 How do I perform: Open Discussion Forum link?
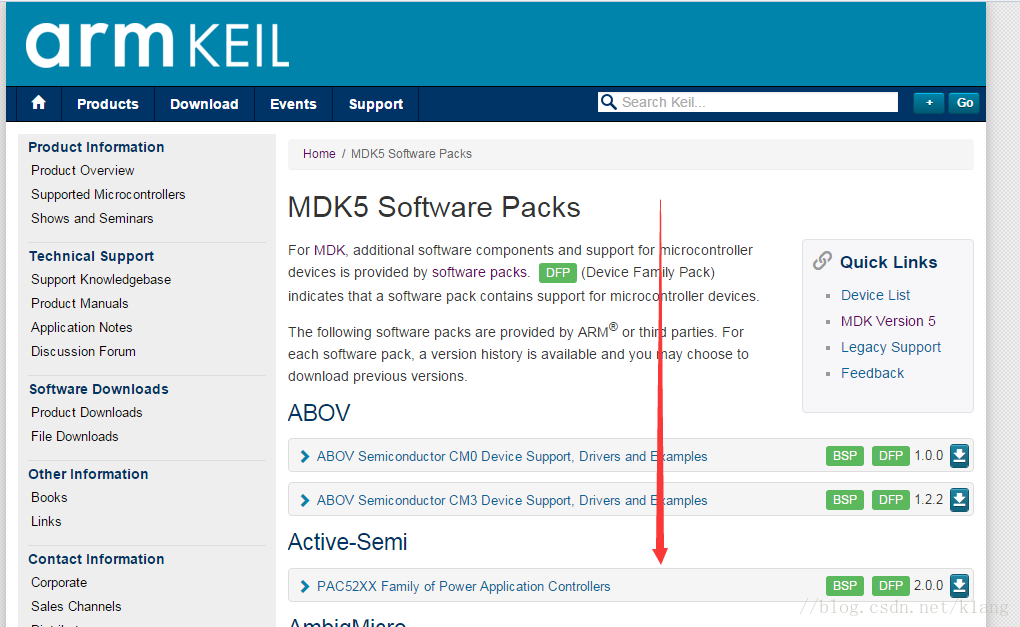[x=83, y=351]
